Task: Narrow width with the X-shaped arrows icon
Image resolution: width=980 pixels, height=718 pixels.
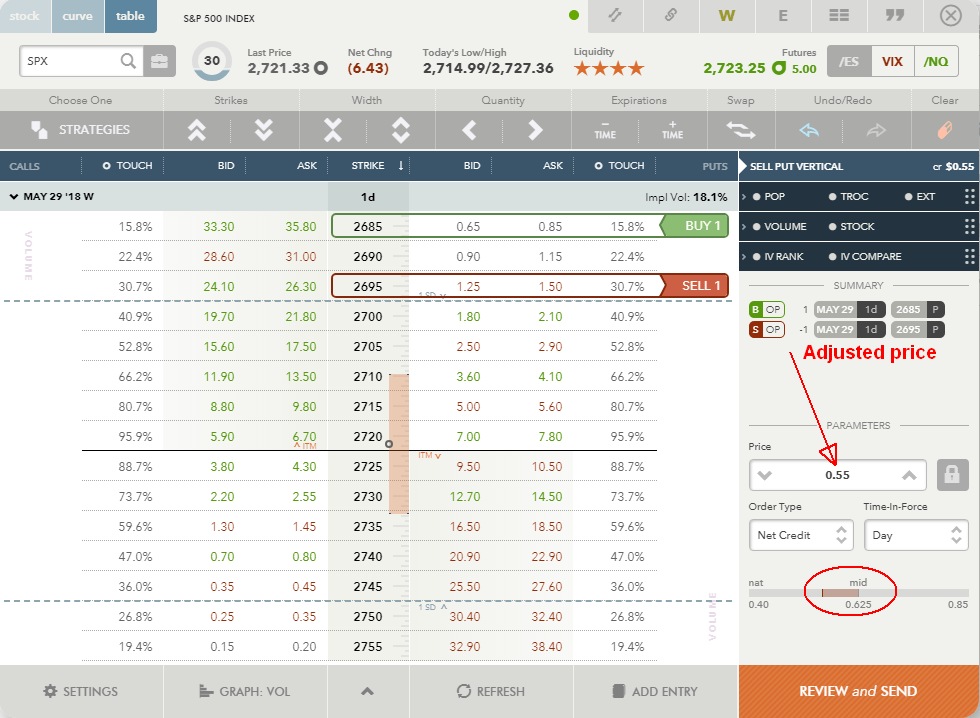Action: (332, 130)
